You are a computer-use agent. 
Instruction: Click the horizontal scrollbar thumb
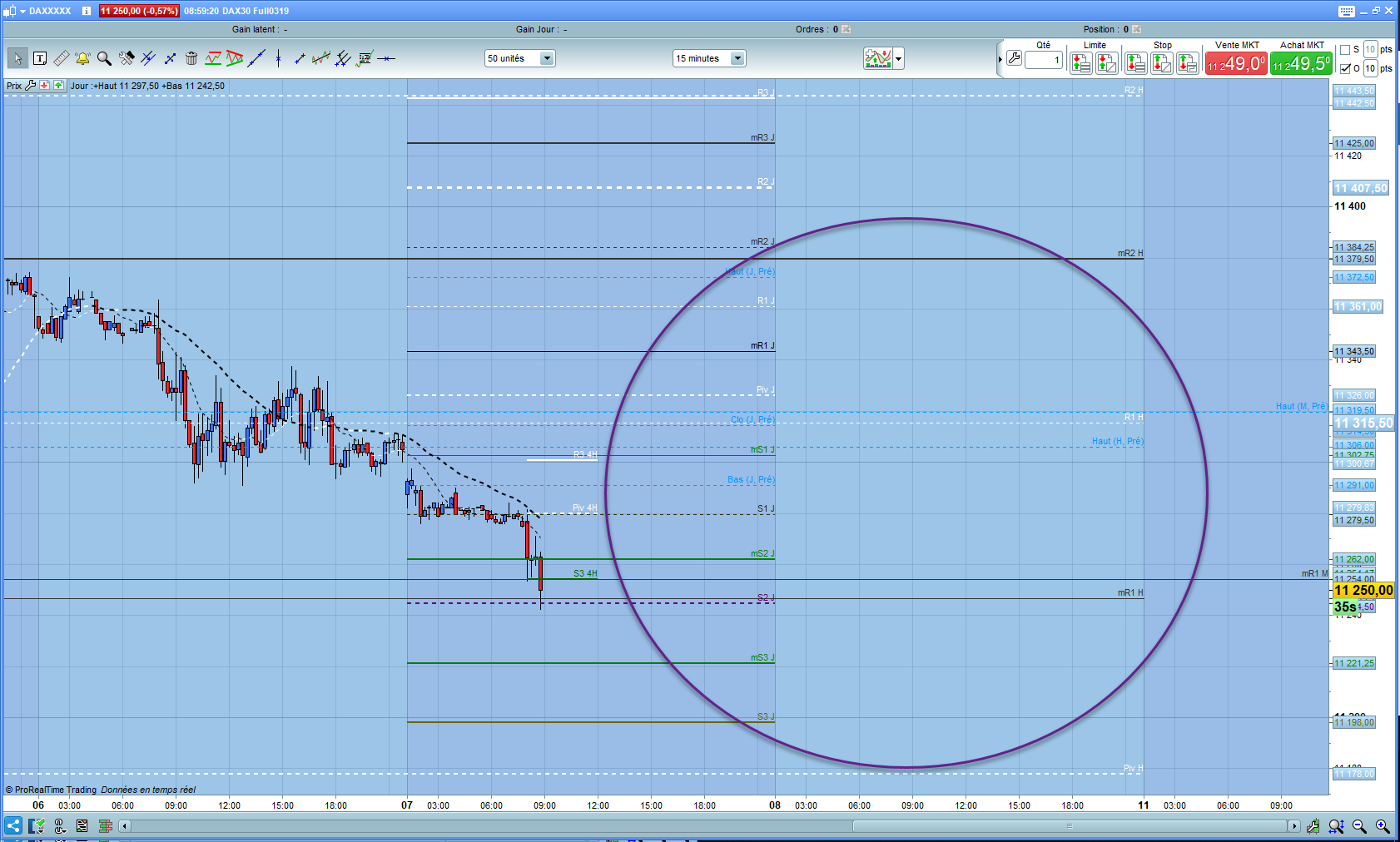1070,826
